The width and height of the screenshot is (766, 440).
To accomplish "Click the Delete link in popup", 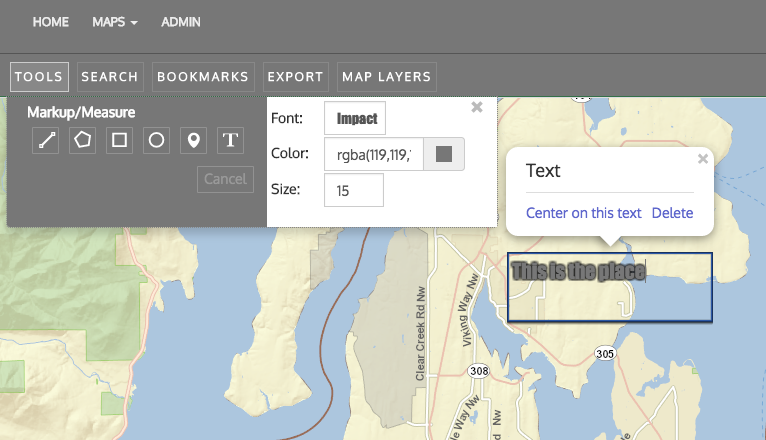I will pos(672,213).
